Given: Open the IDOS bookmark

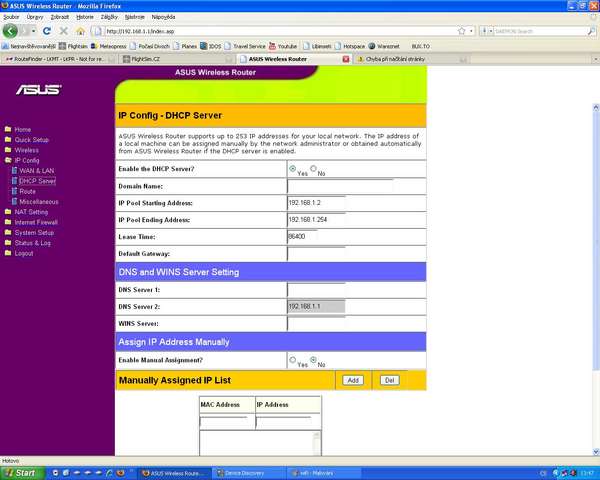Looking at the screenshot, I should pyautogui.click(x=211, y=46).
